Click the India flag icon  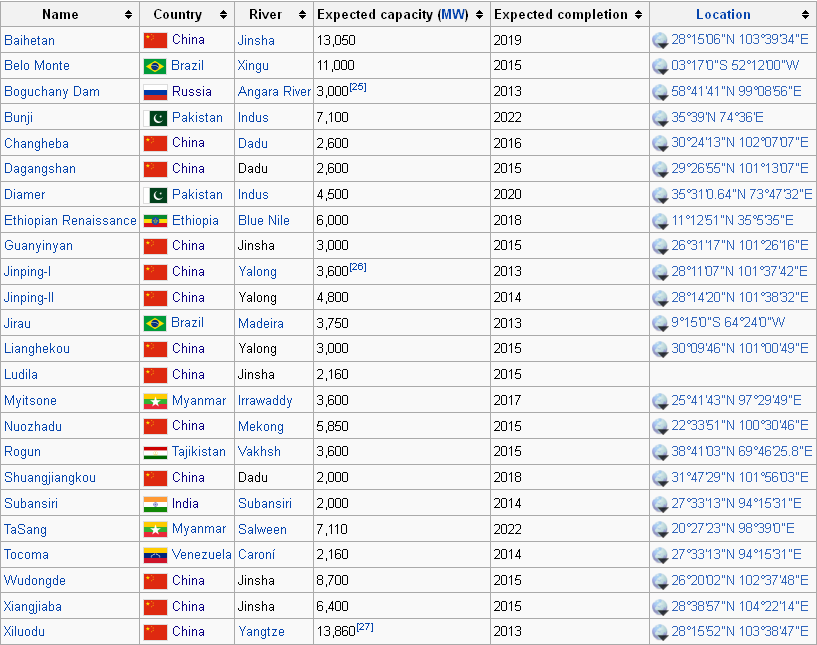coord(154,504)
